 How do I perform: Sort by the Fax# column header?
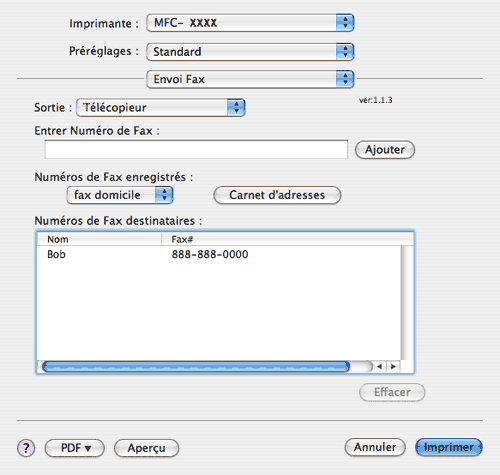287,239
